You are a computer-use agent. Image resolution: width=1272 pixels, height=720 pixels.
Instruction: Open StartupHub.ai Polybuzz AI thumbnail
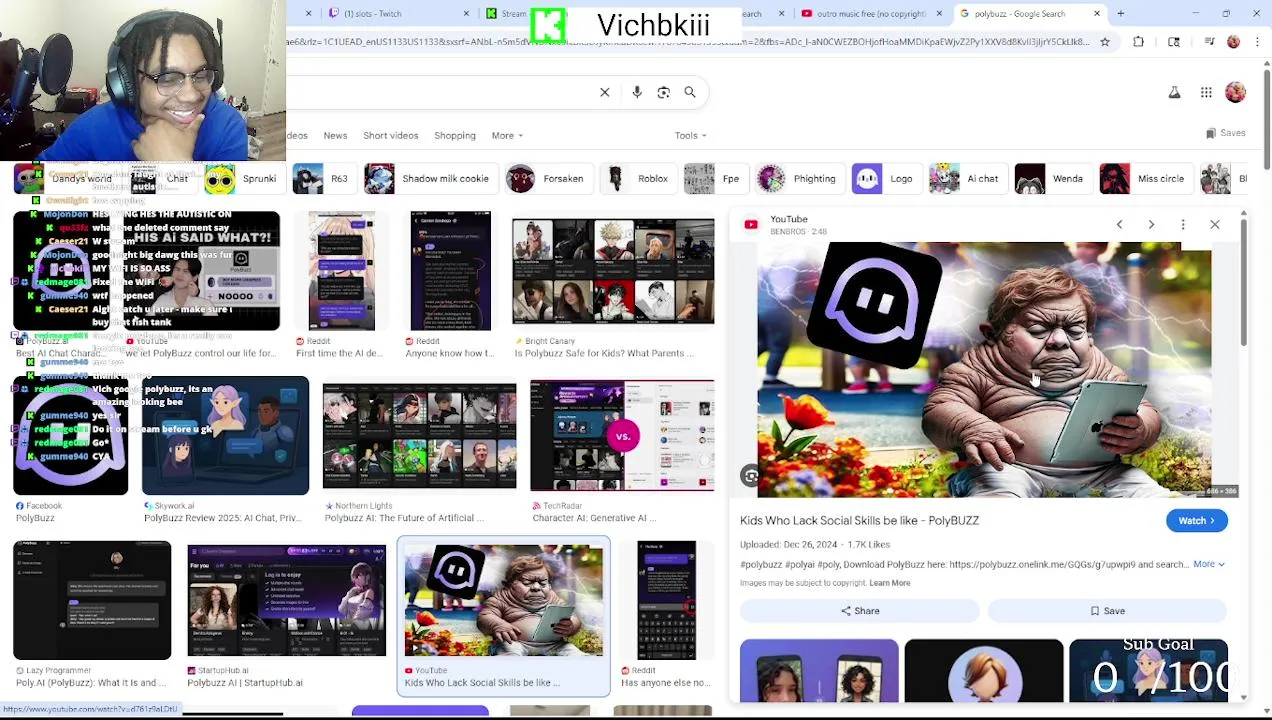click(286, 601)
